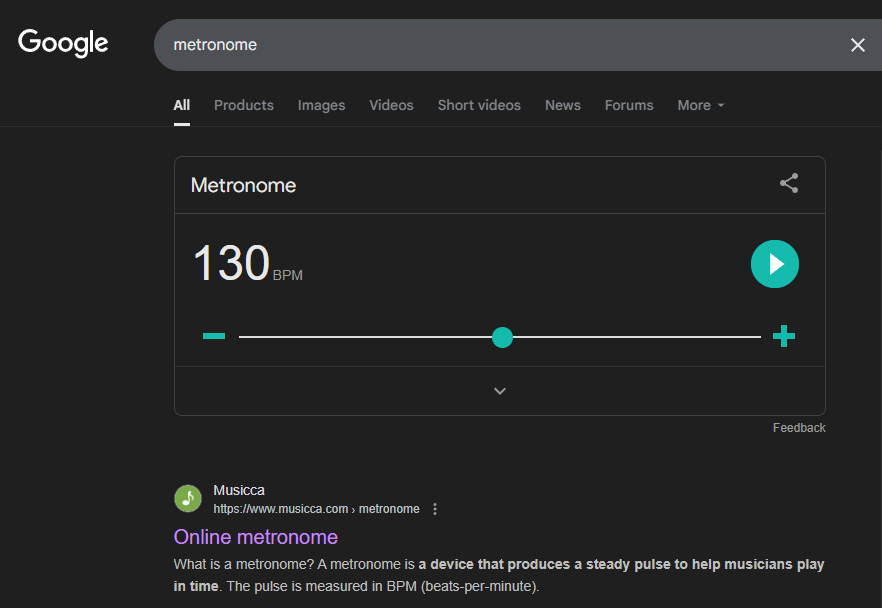Switch to the Videos tab
This screenshot has height=608, width=882.
pos(391,105)
